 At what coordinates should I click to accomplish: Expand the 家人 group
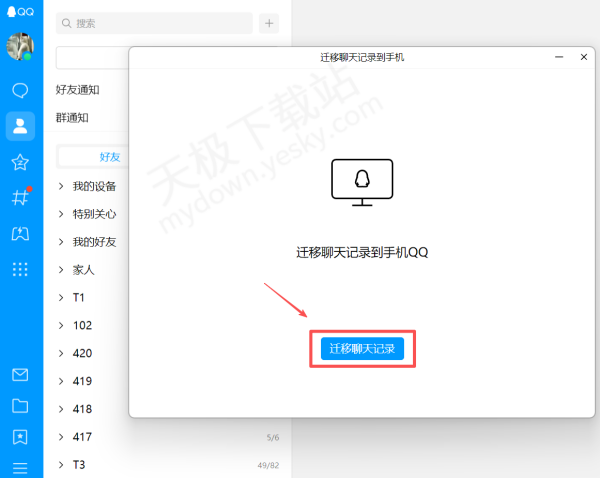[x=84, y=270]
